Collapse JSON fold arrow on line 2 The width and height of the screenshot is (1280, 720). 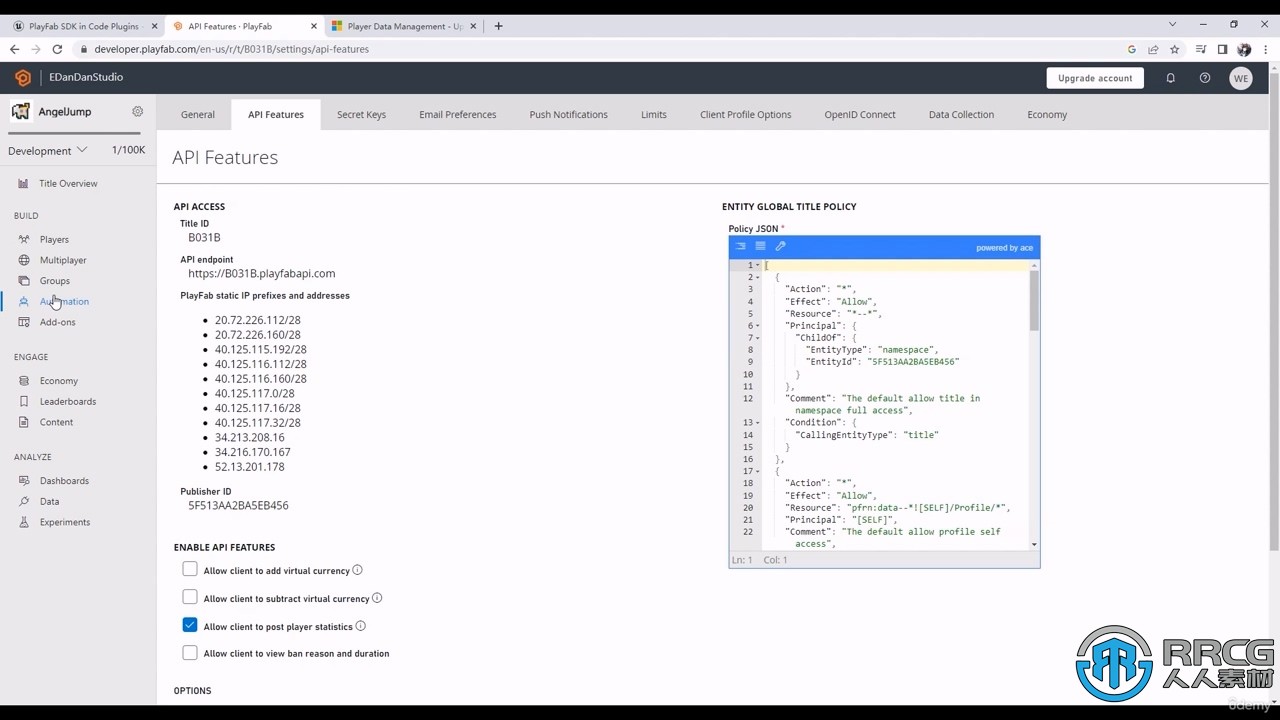pyautogui.click(x=758, y=277)
